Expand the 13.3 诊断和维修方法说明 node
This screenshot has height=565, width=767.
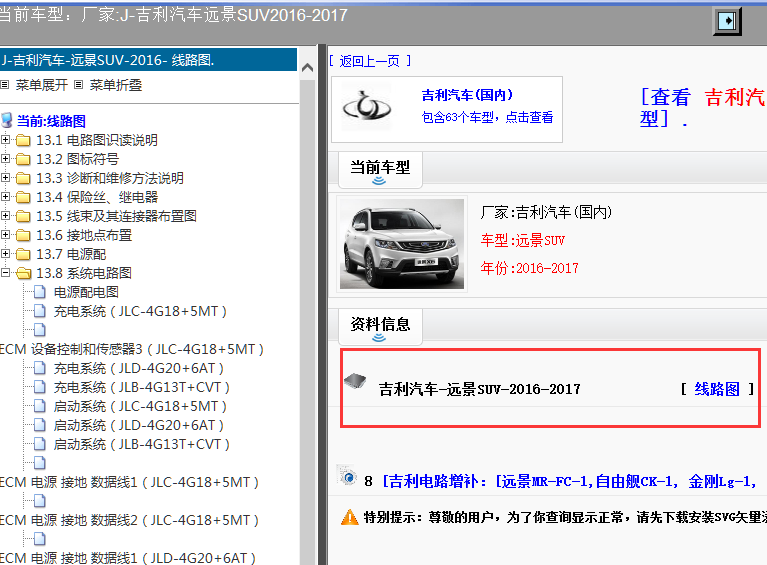[5, 178]
